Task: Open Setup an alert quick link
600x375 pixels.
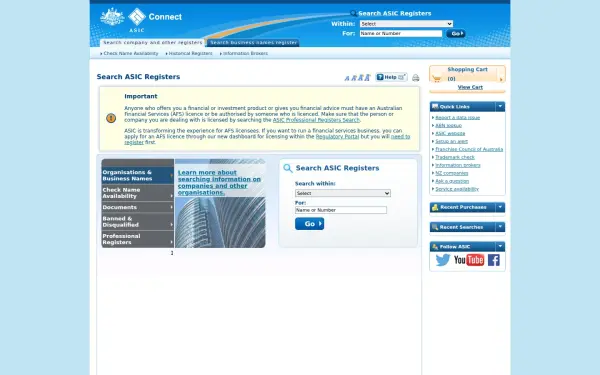Action: pos(451,142)
